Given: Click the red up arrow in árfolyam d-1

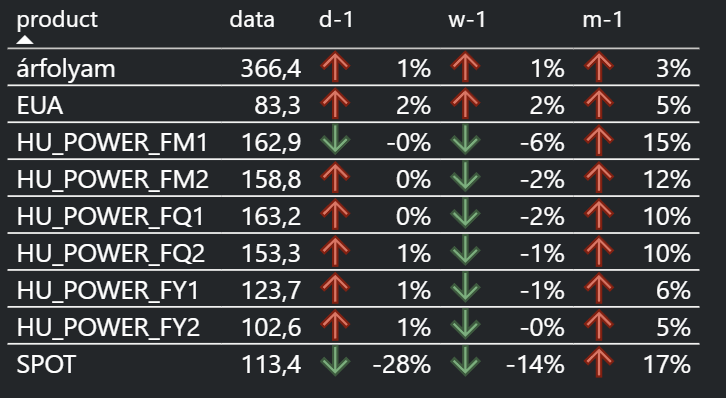Looking at the screenshot, I should pos(335,67).
